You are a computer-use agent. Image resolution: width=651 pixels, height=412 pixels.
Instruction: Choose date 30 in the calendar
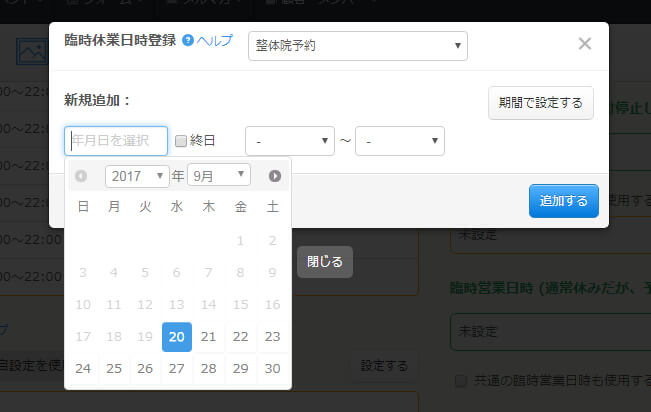coord(271,368)
